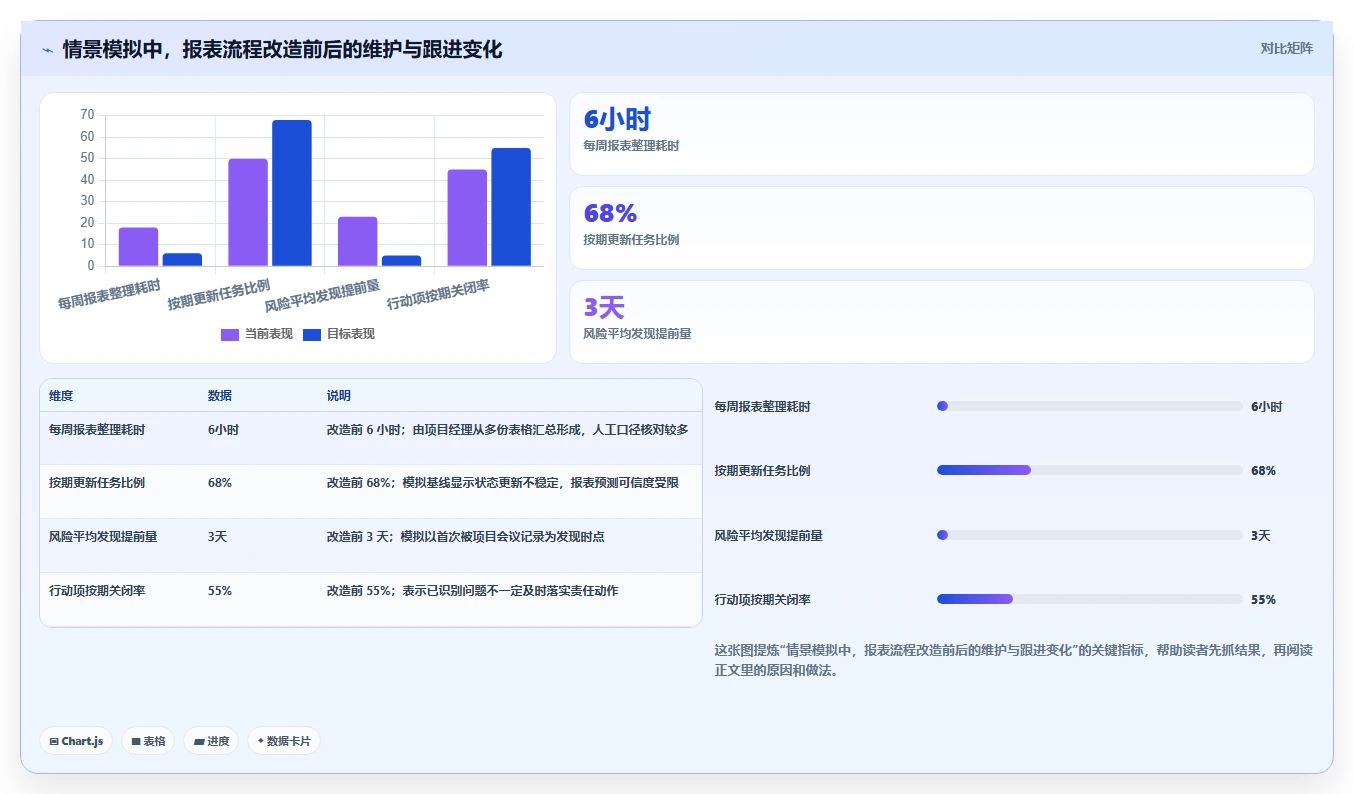Viewport: 1354px width, 794px height.
Task: Click the lightning icon beside the title
Action: (x=48, y=49)
